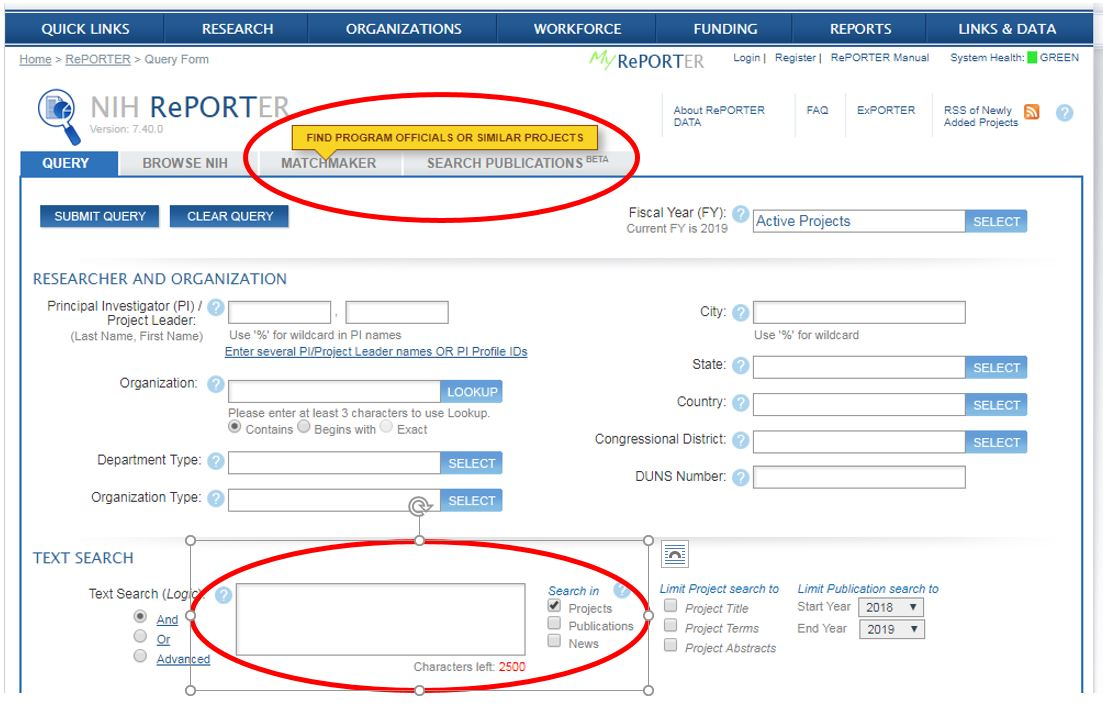Click the MyRePORTER logo
Screen dimensions: 1103x722
pos(646,60)
